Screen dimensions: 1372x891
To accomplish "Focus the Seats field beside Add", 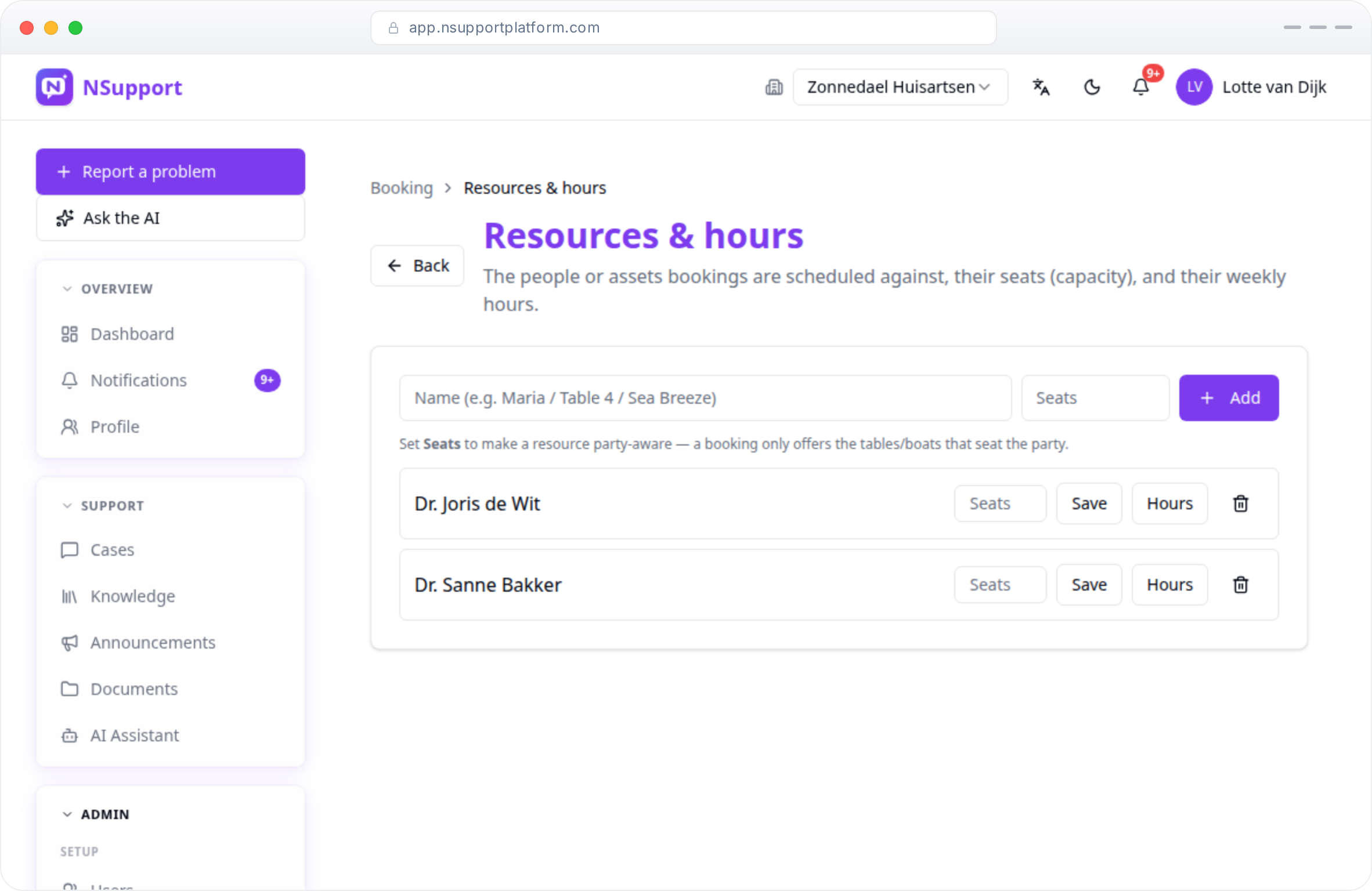I will (x=1095, y=398).
